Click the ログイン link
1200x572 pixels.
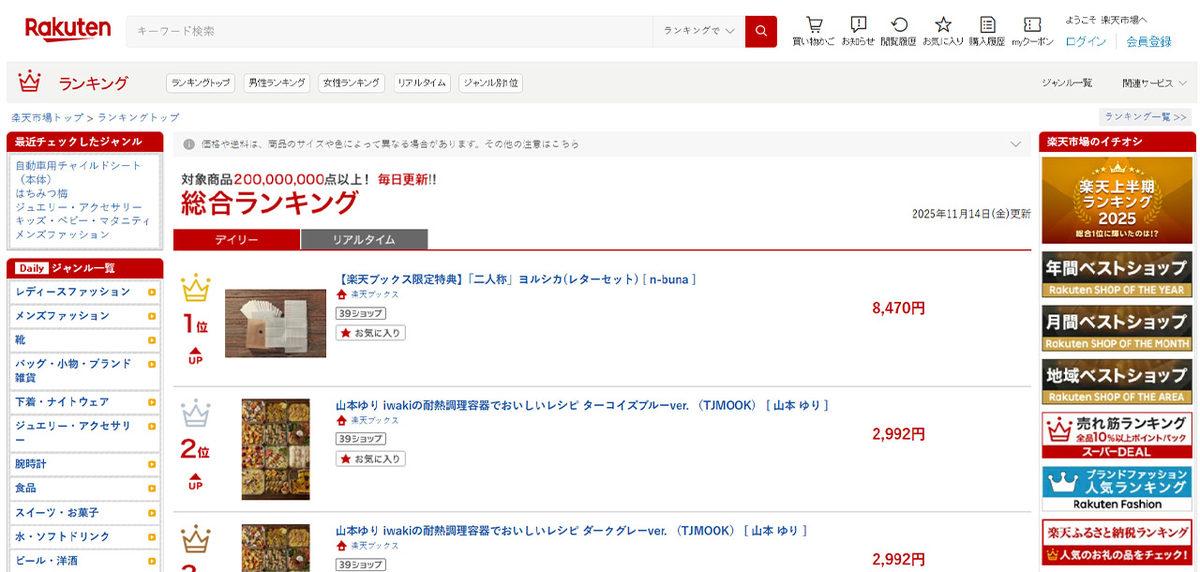1085,41
